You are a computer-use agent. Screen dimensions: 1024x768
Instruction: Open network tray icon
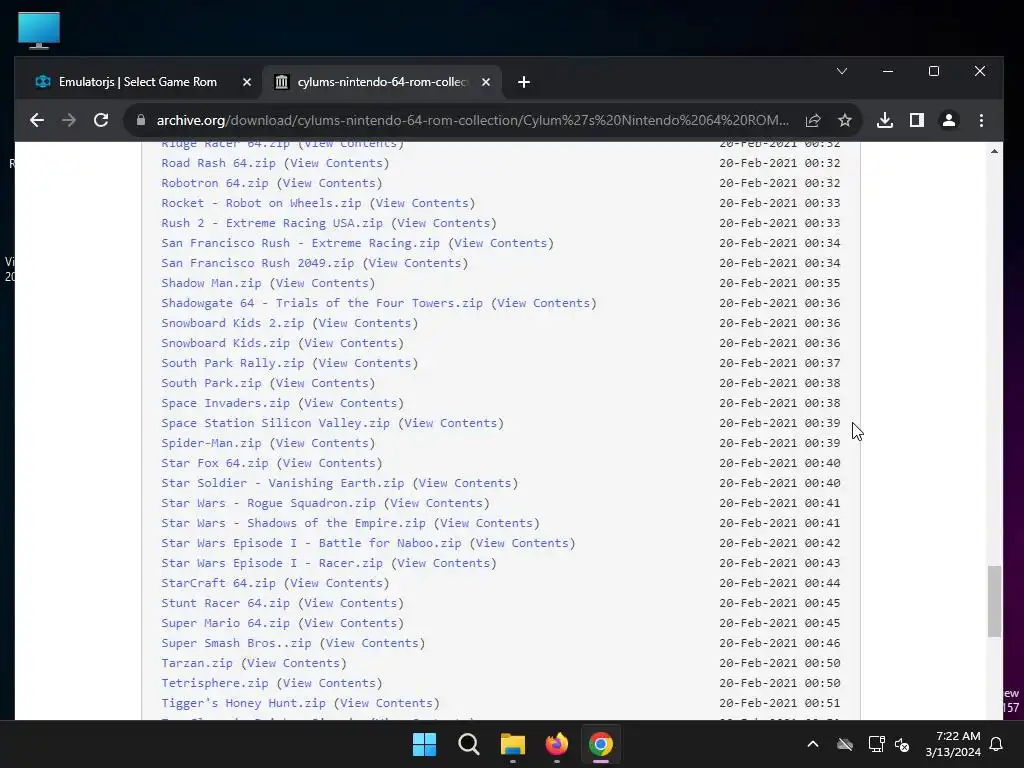(x=876, y=744)
